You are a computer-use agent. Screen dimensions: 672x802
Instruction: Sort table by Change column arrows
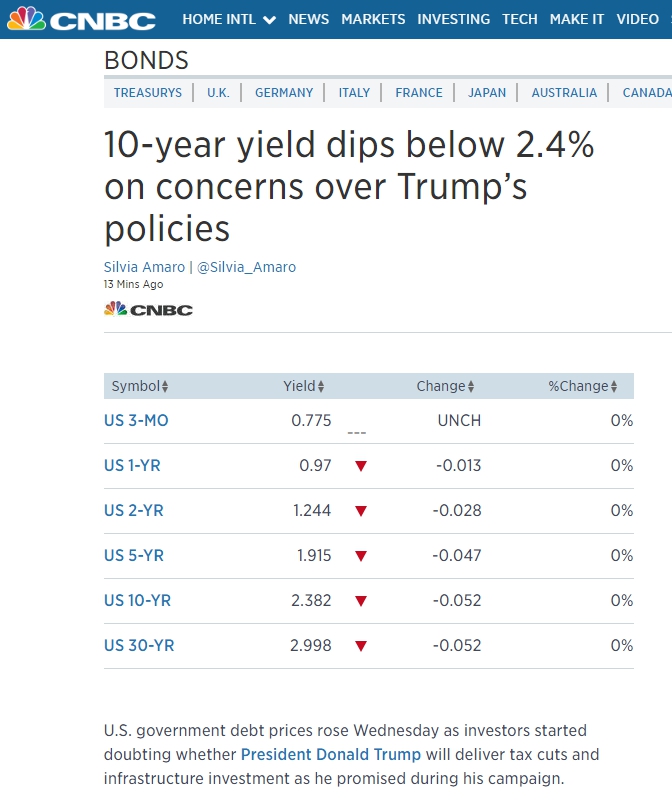[x=471, y=387]
